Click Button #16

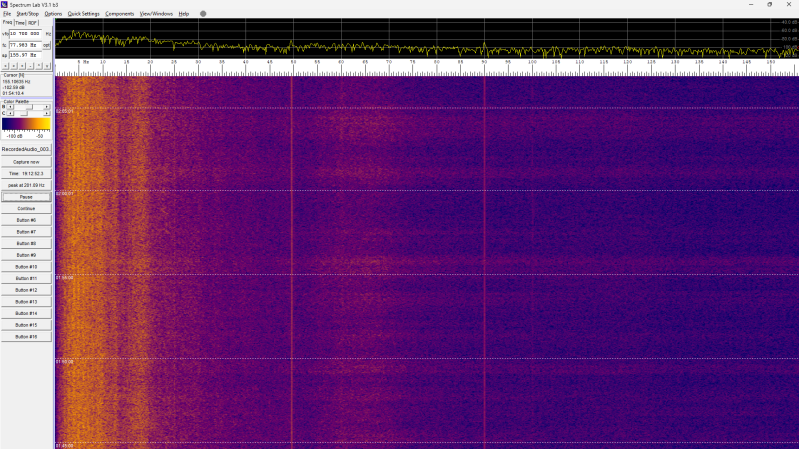[26, 337]
